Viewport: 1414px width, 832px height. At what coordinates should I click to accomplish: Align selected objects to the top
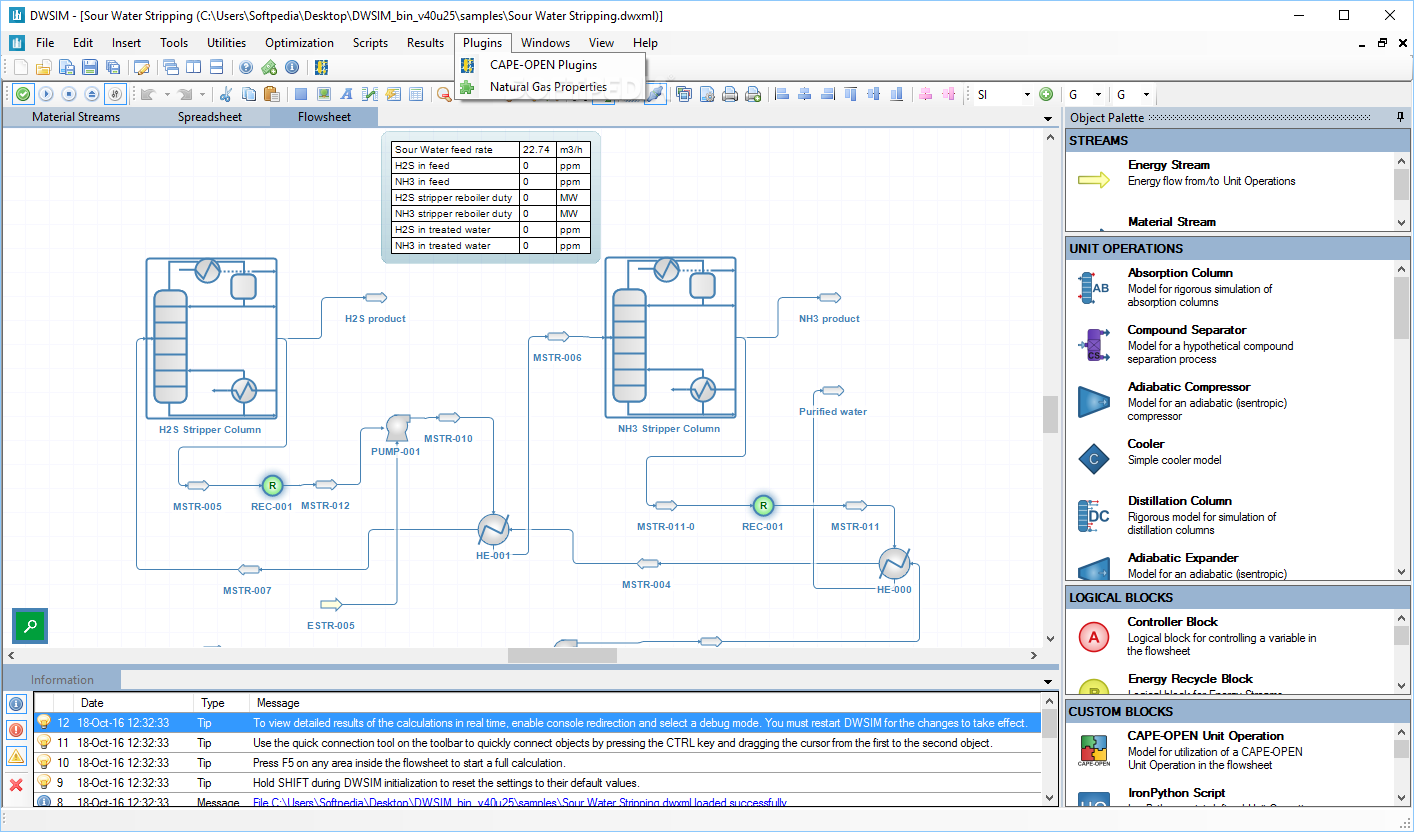click(x=850, y=94)
